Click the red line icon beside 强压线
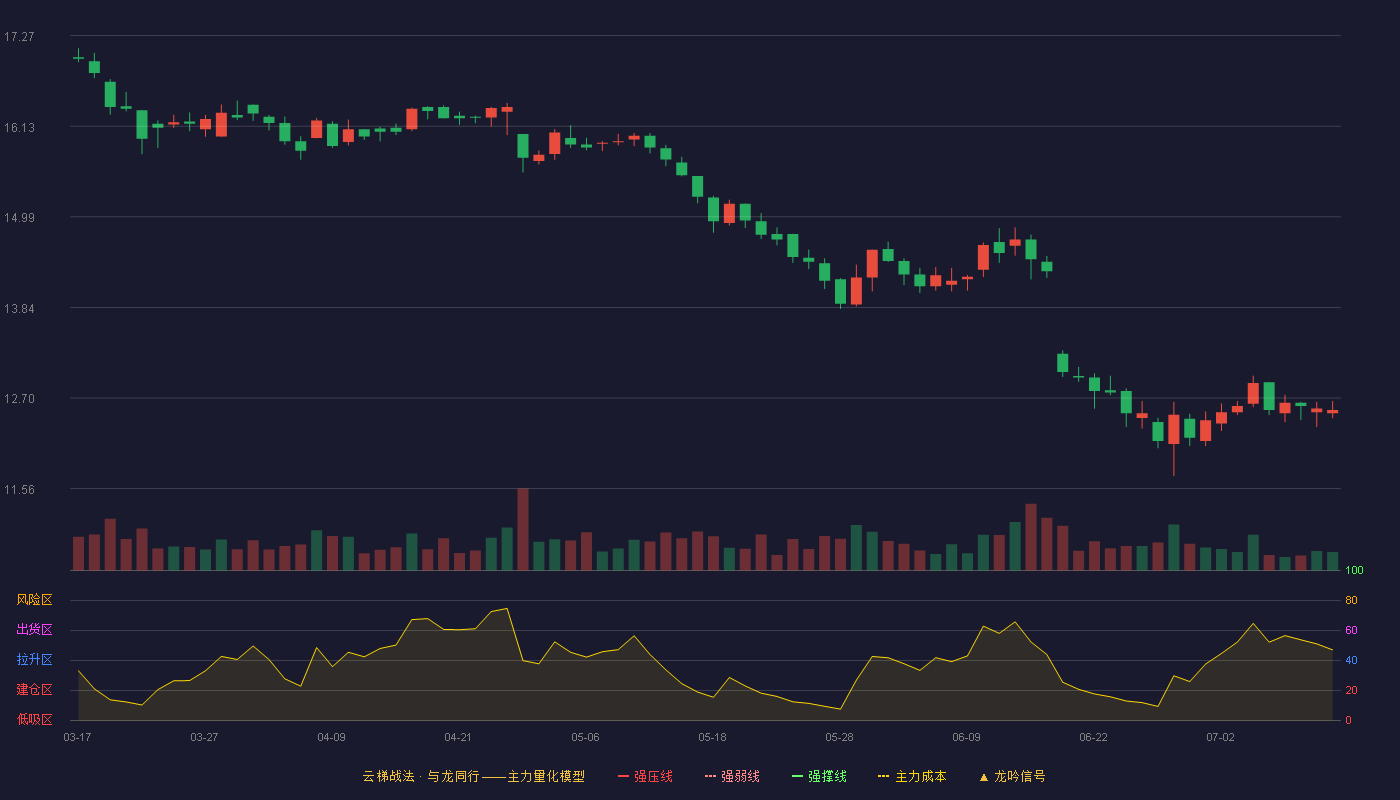The height and width of the screenshot is (800, 1400). click(623, 776)
